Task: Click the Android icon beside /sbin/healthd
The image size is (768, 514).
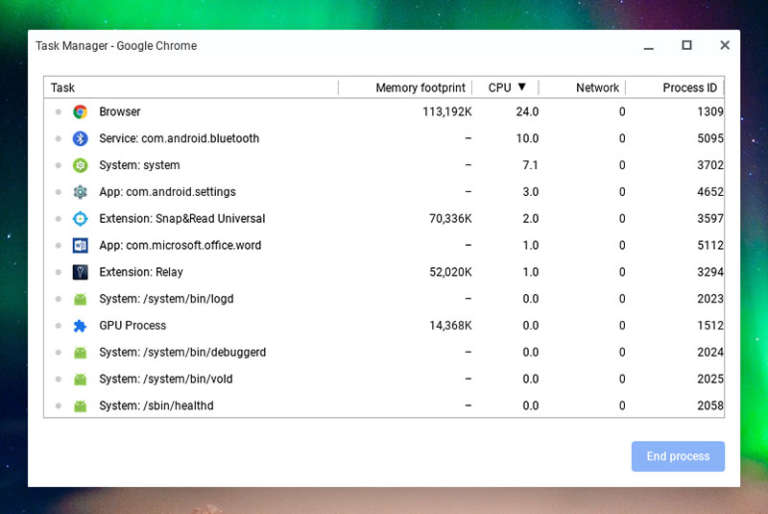Action: [x=80, y=406]
